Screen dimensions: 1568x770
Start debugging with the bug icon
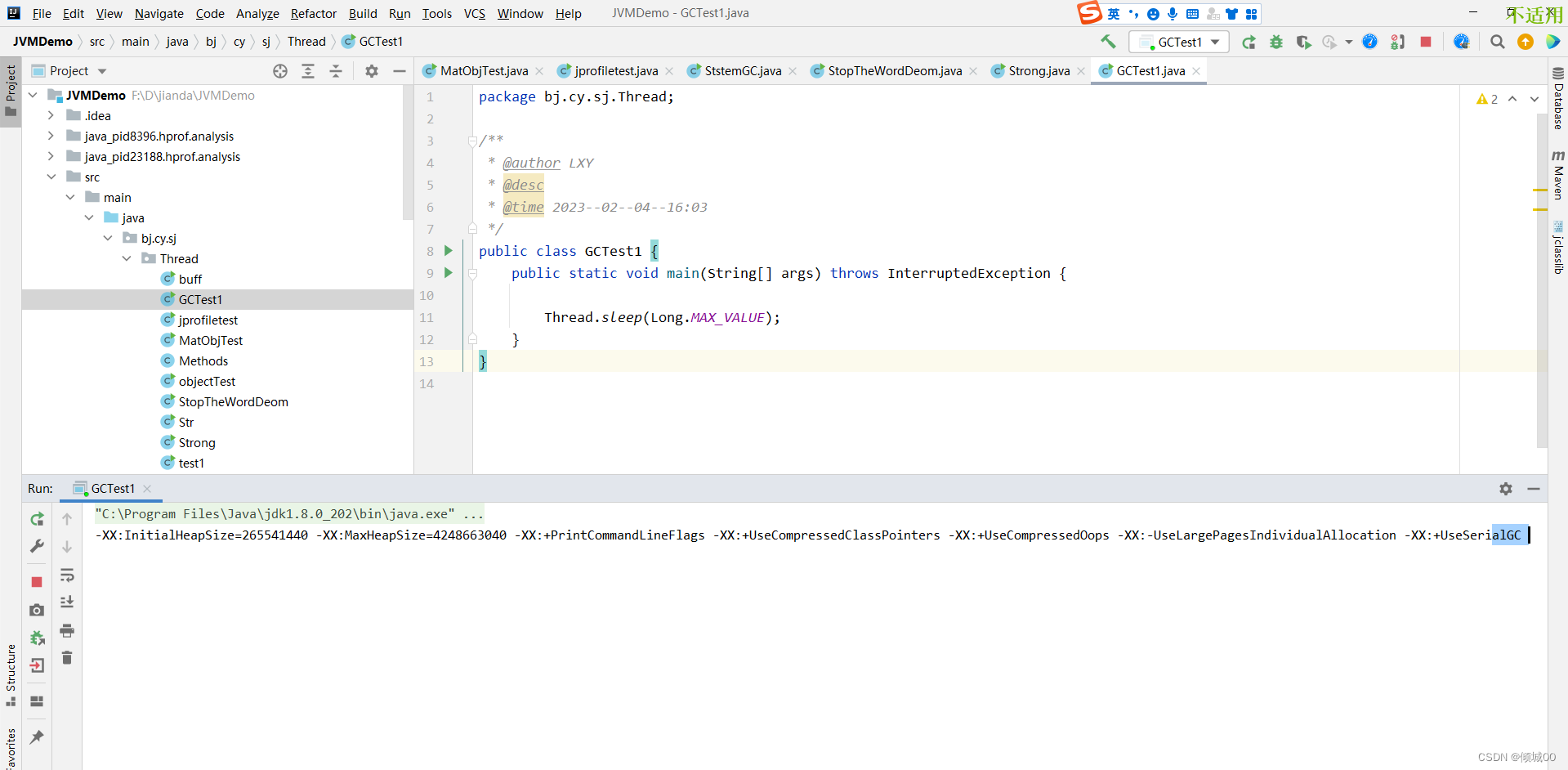tap(1275, 42)
